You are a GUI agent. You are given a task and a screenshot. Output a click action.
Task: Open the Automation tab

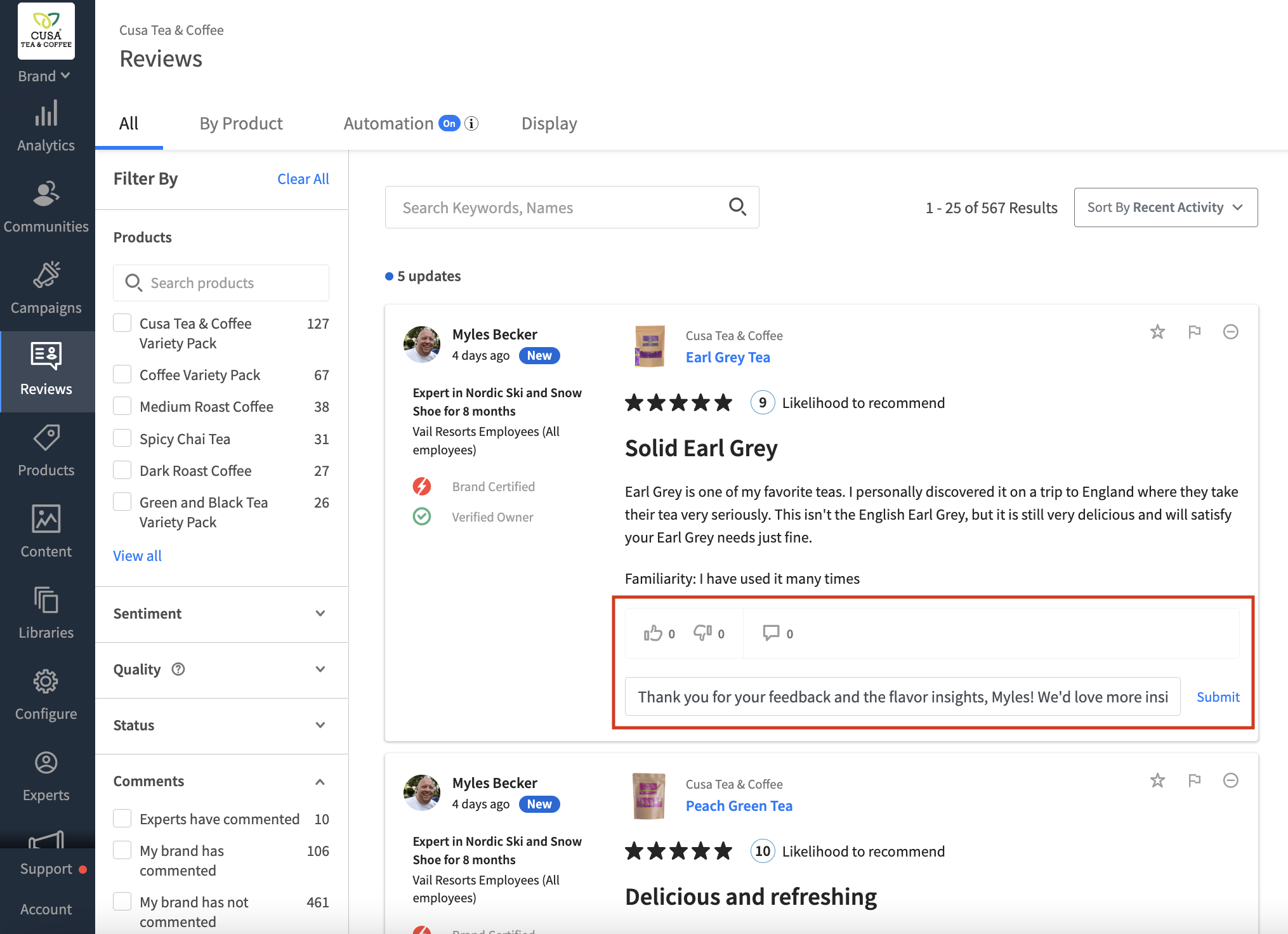click(x=388, y=124)
